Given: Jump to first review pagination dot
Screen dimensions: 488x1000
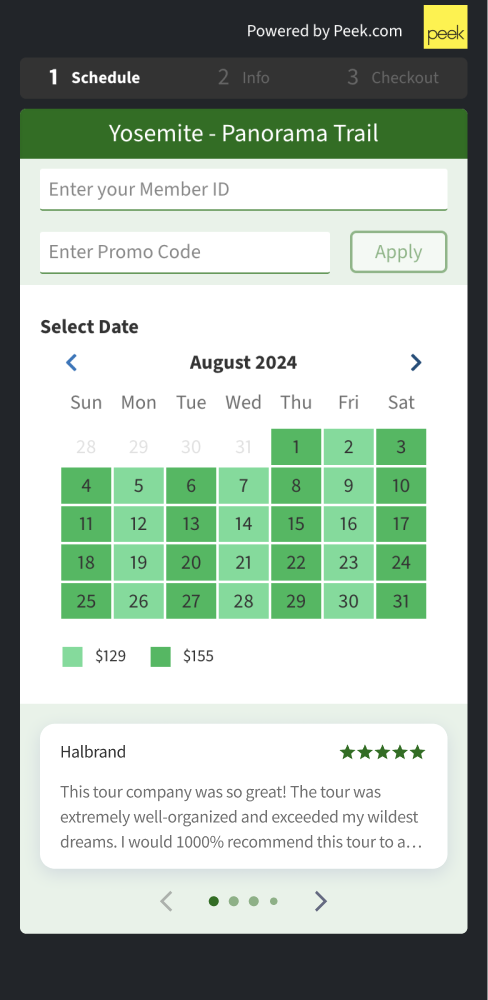Looking at the screenshot, I should 214,901.
